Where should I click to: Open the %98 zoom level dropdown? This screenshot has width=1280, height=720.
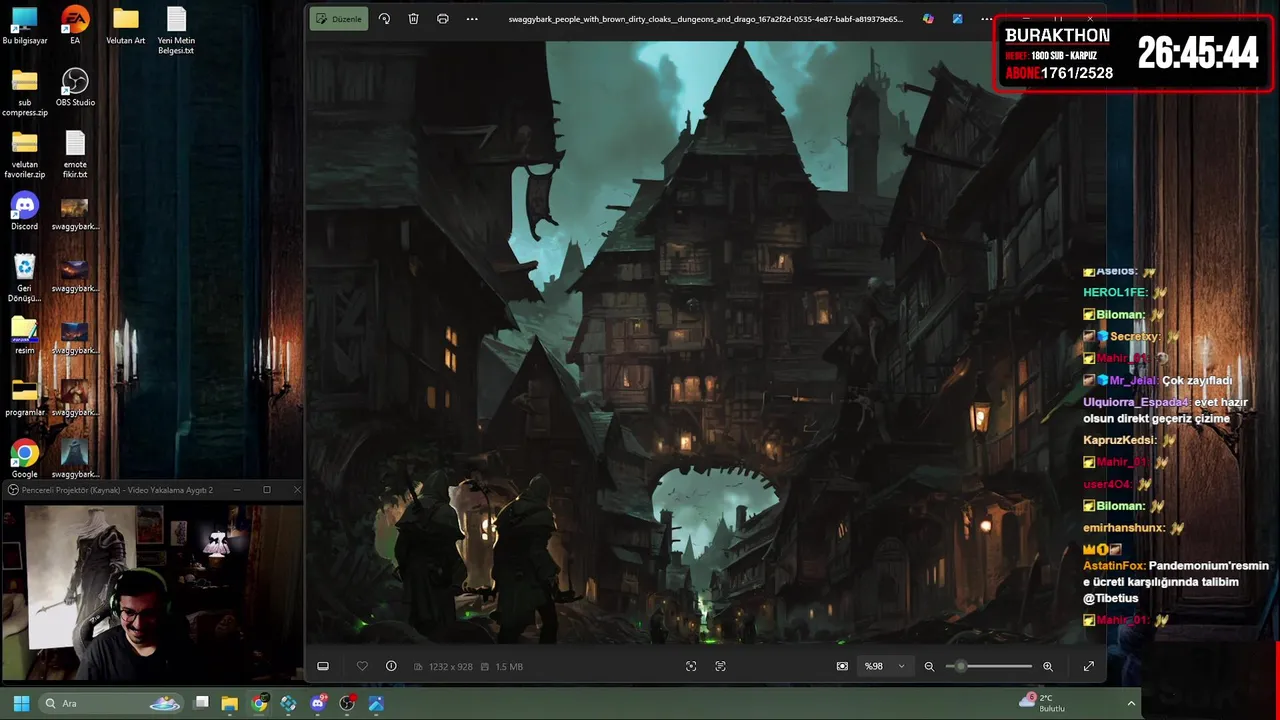pyautogui.click(x=884, y=666)
